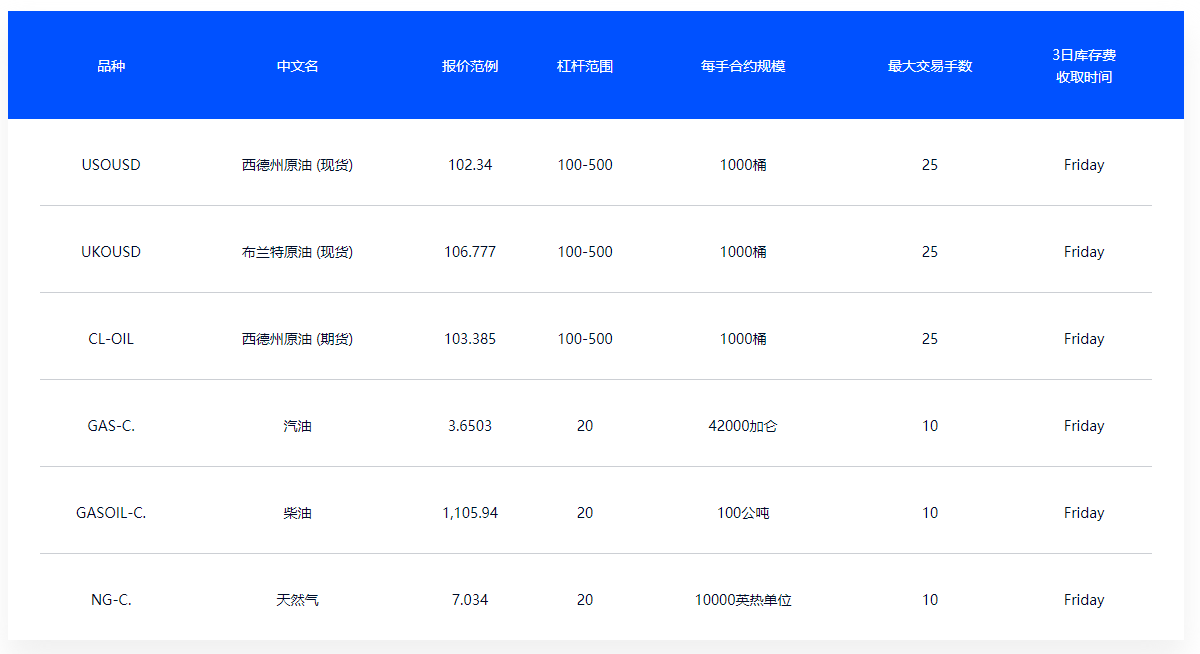Click Friday in the GASOIL-C. row
The image size is (1200, 654).
(1084, 513)
